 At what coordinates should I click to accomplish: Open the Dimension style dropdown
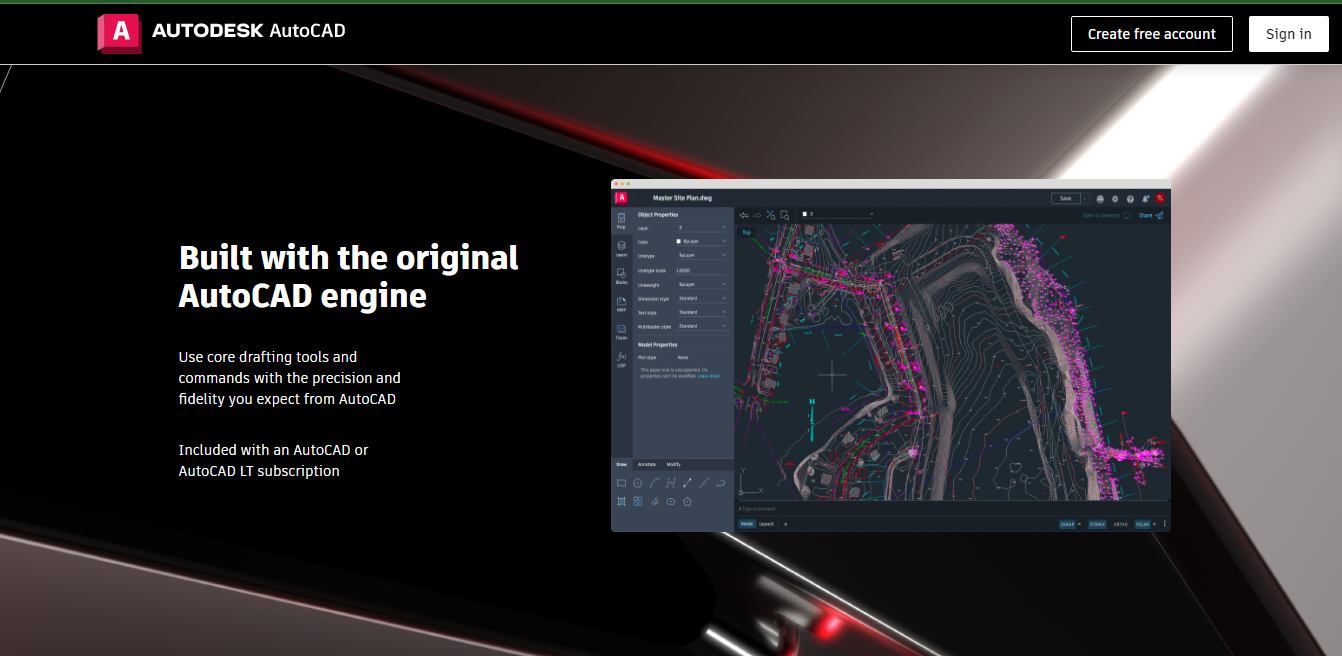[x=701, y=298]
